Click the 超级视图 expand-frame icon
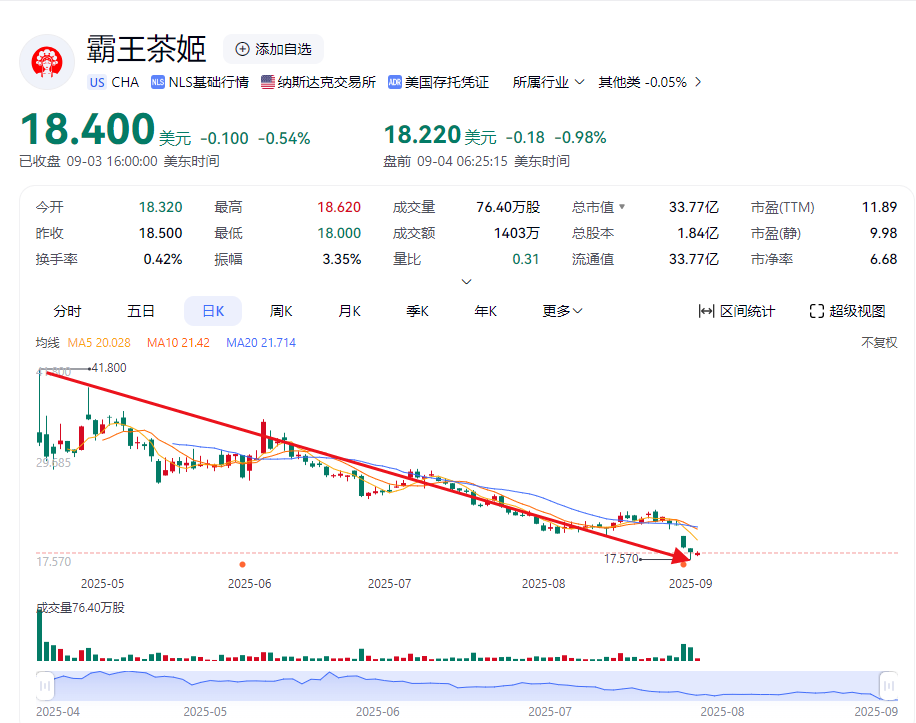Screen dimensions: 916x723 click(817, 311)
